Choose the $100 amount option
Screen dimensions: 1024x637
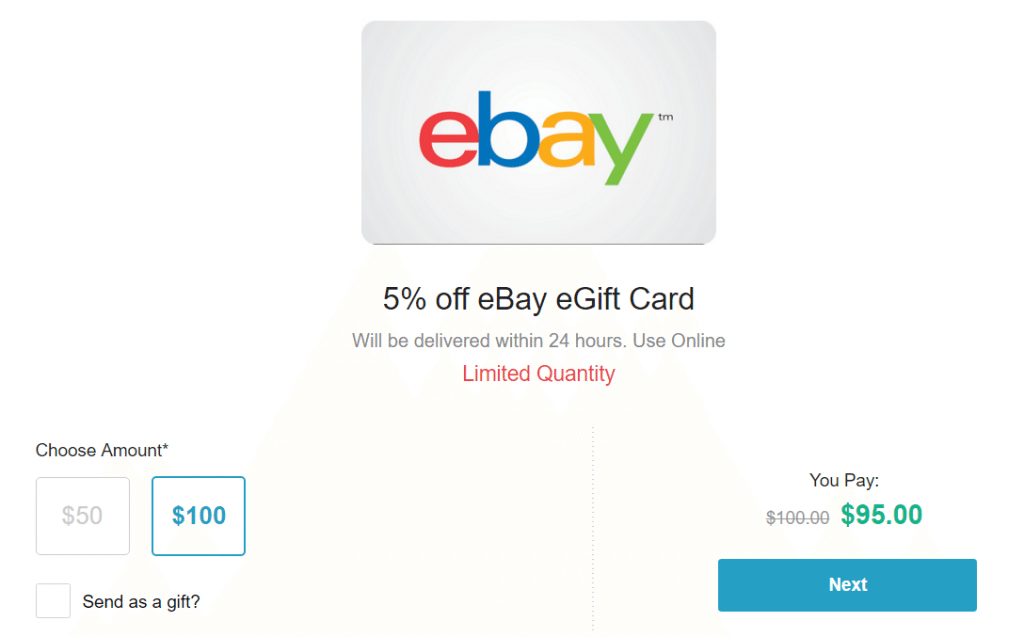(x=198, y=516)
